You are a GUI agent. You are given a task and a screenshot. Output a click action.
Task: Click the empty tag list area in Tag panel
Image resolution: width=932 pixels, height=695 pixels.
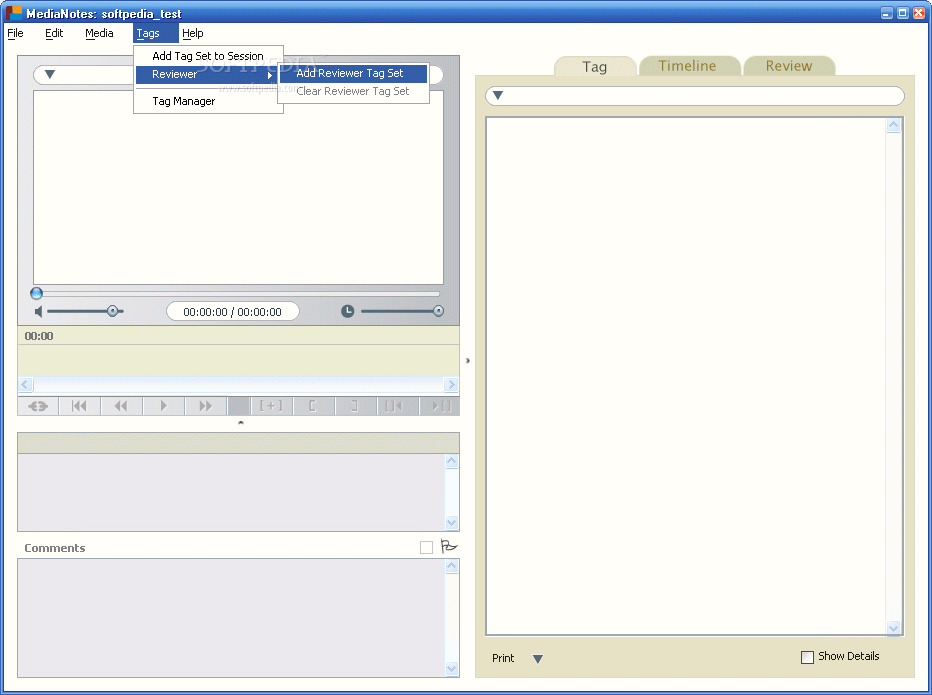[686, 376]
